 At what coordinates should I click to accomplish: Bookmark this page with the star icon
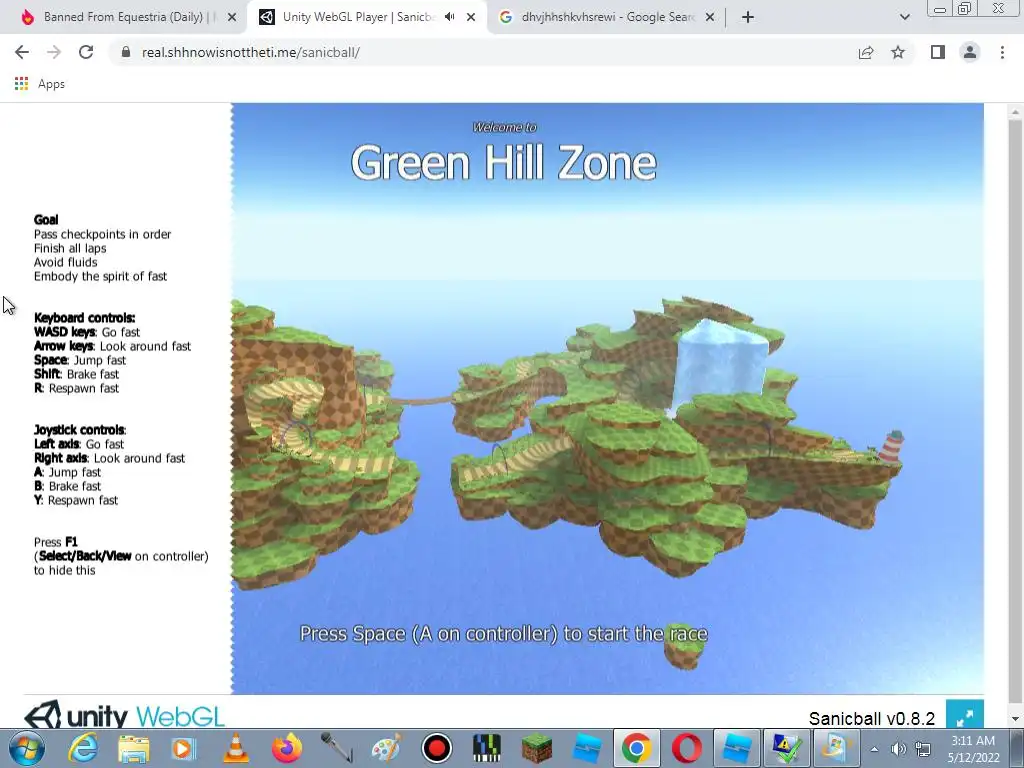point(898,52)
